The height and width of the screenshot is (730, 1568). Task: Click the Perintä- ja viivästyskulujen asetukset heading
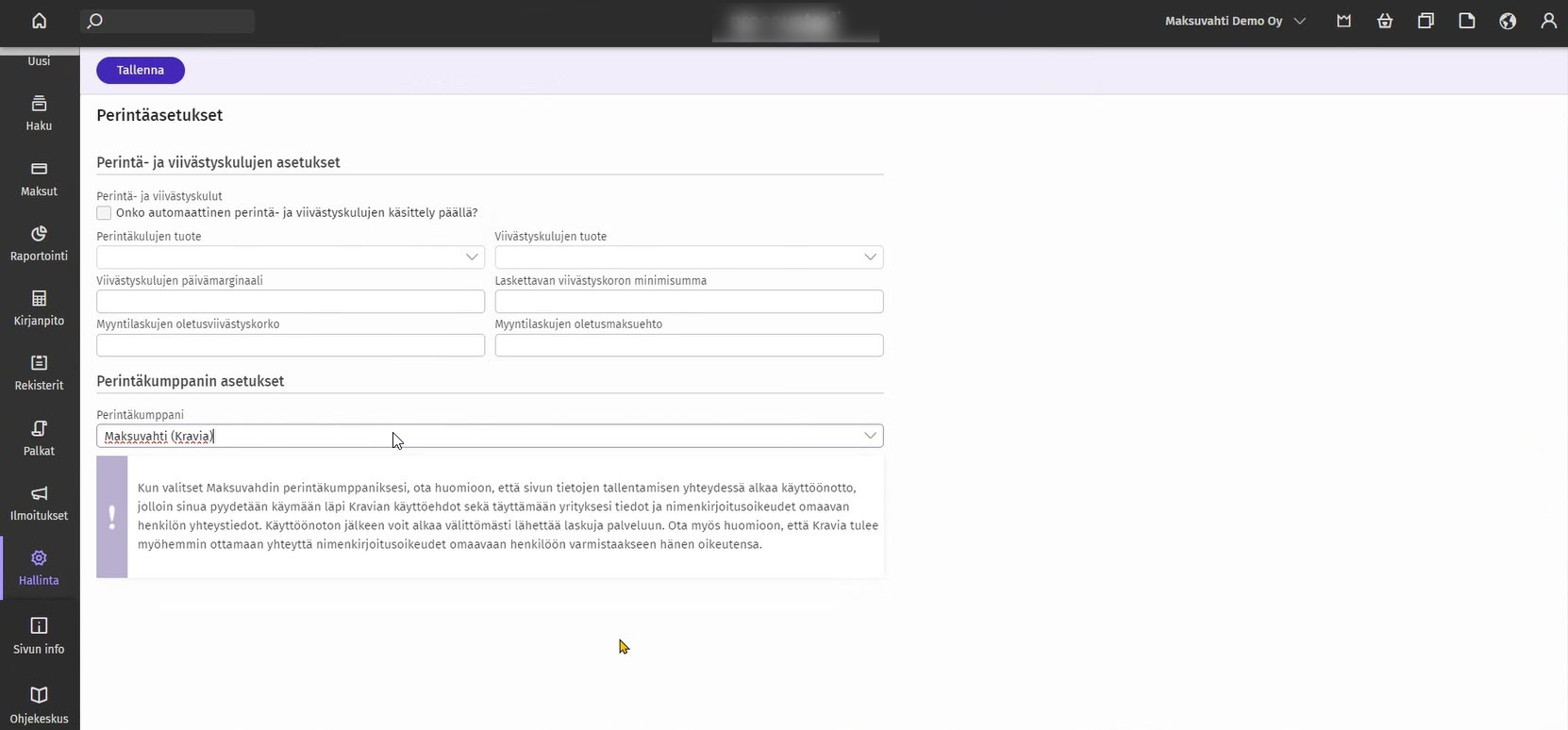(218, 162)
